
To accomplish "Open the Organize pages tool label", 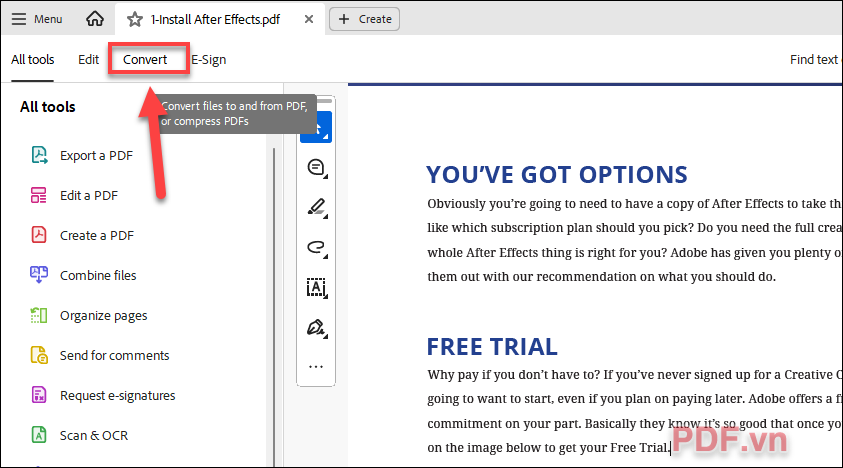I will click(103, 316).
